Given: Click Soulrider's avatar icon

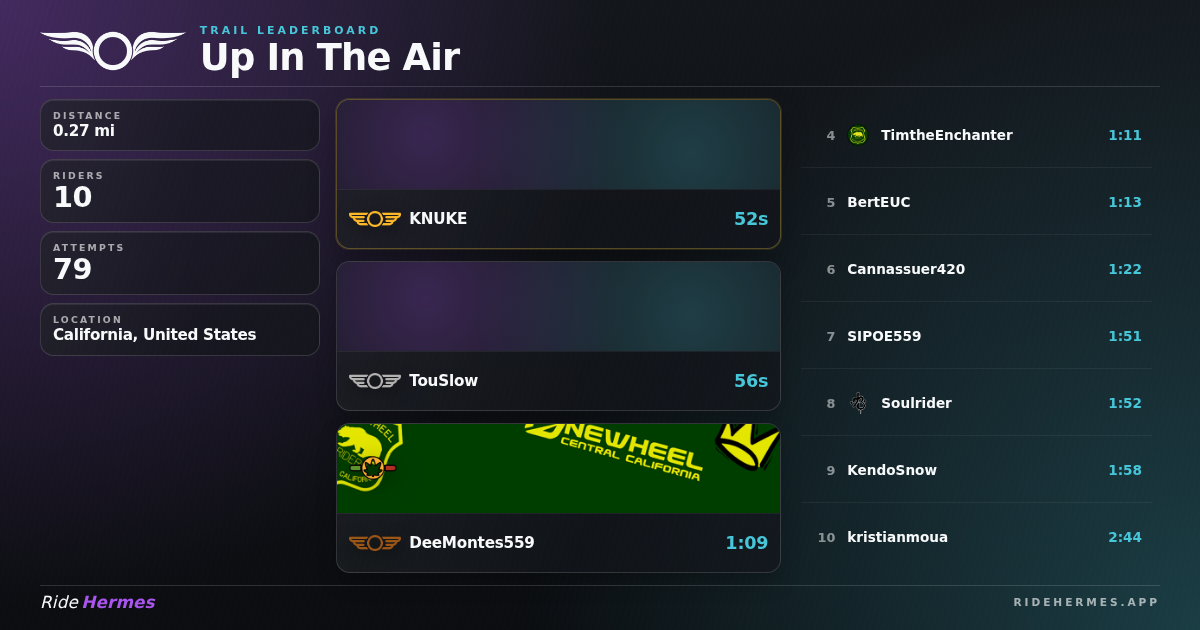Looking at the screenshot, I should [857, 403].
